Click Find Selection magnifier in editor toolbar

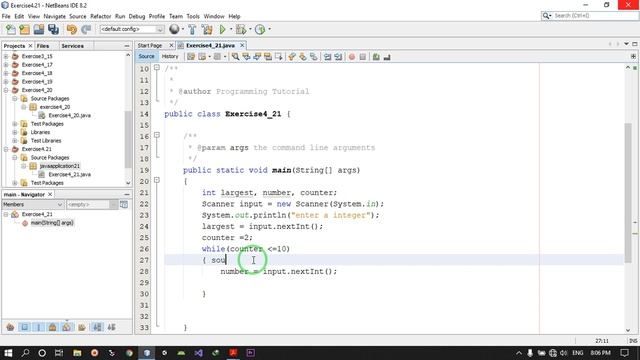point(236,57)
